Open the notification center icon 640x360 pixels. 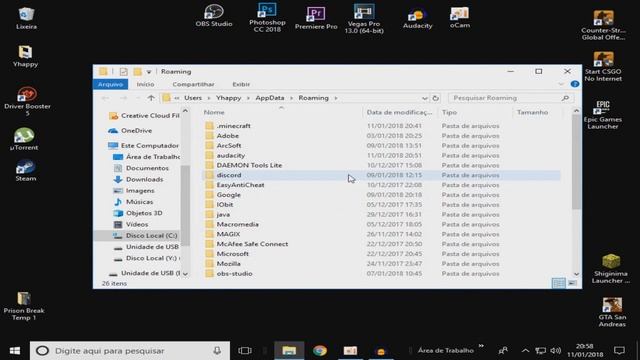[x=619, y=351]
